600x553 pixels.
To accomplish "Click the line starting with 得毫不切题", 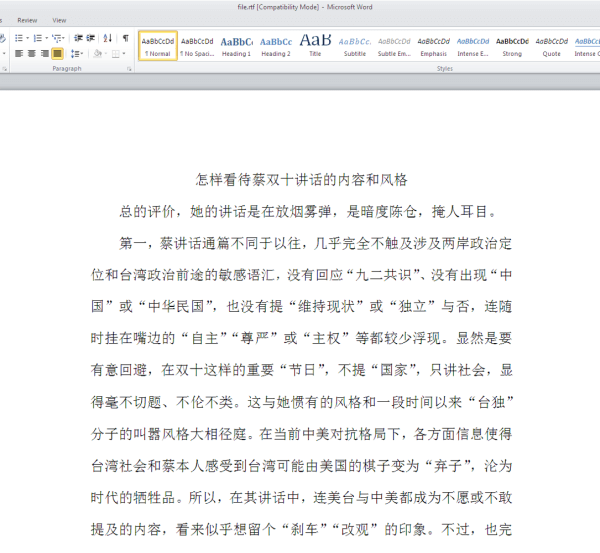I will point(302,402).
